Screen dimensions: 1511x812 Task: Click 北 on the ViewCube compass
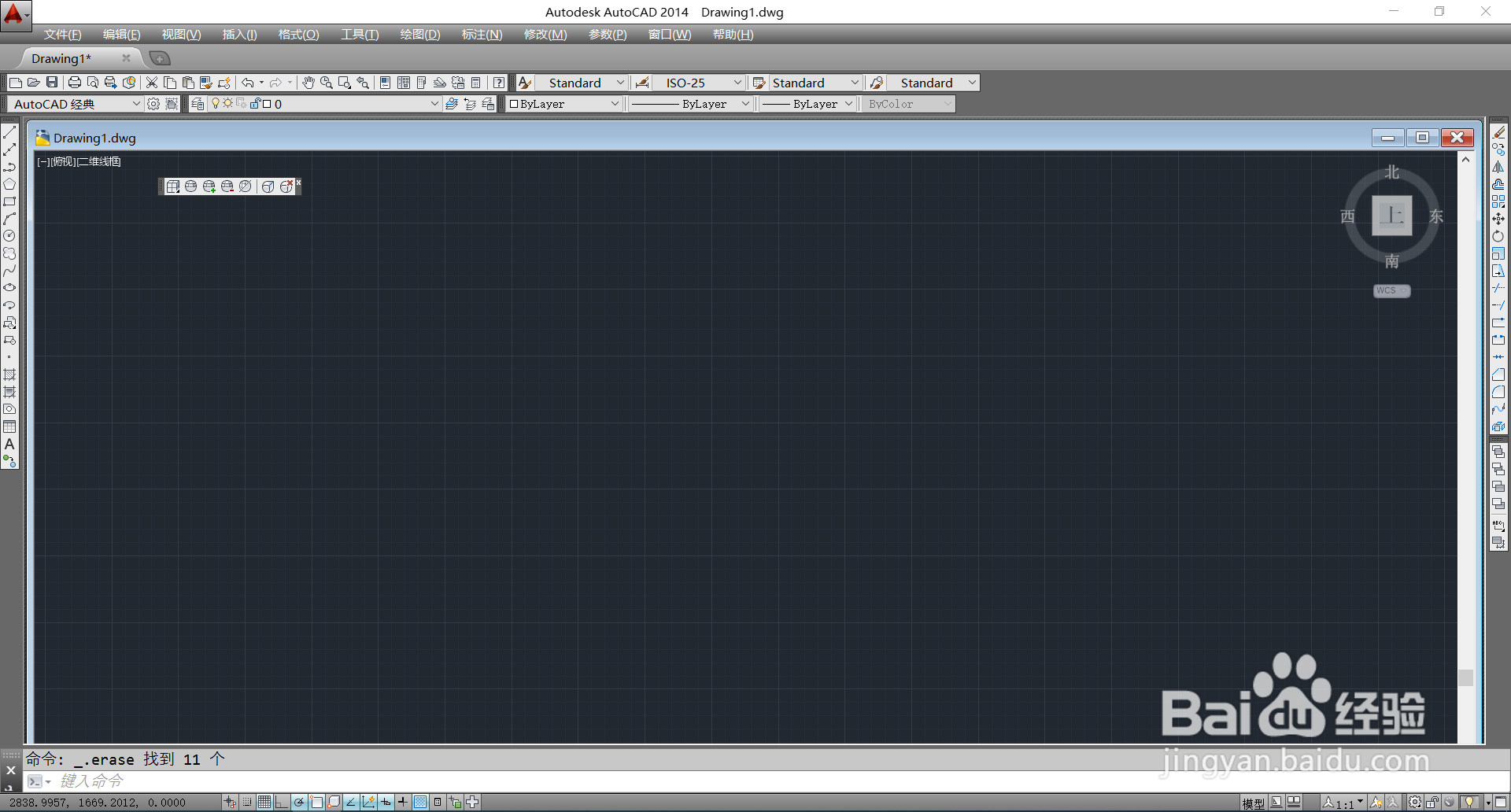click(x=1392, y=172)
